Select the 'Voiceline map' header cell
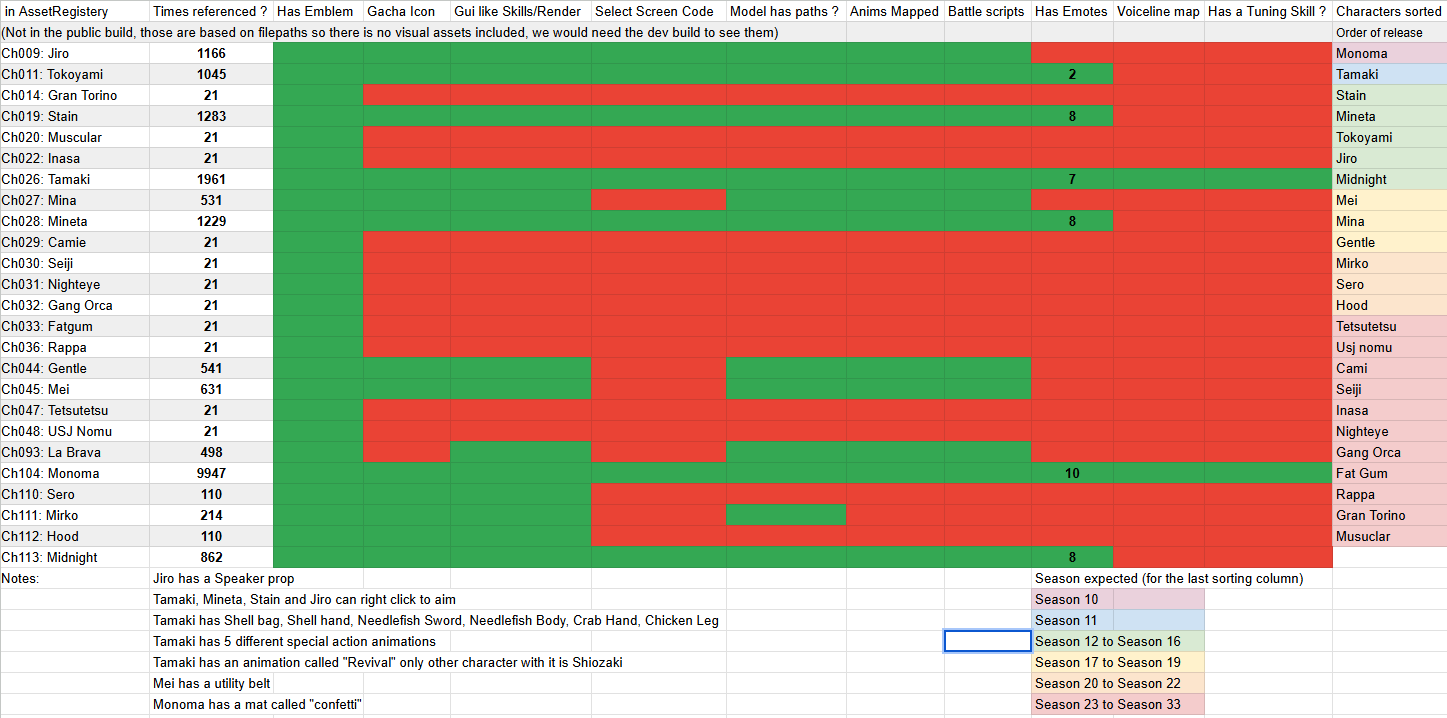Screen dimensions: 1447x718 click(1158, 11)
